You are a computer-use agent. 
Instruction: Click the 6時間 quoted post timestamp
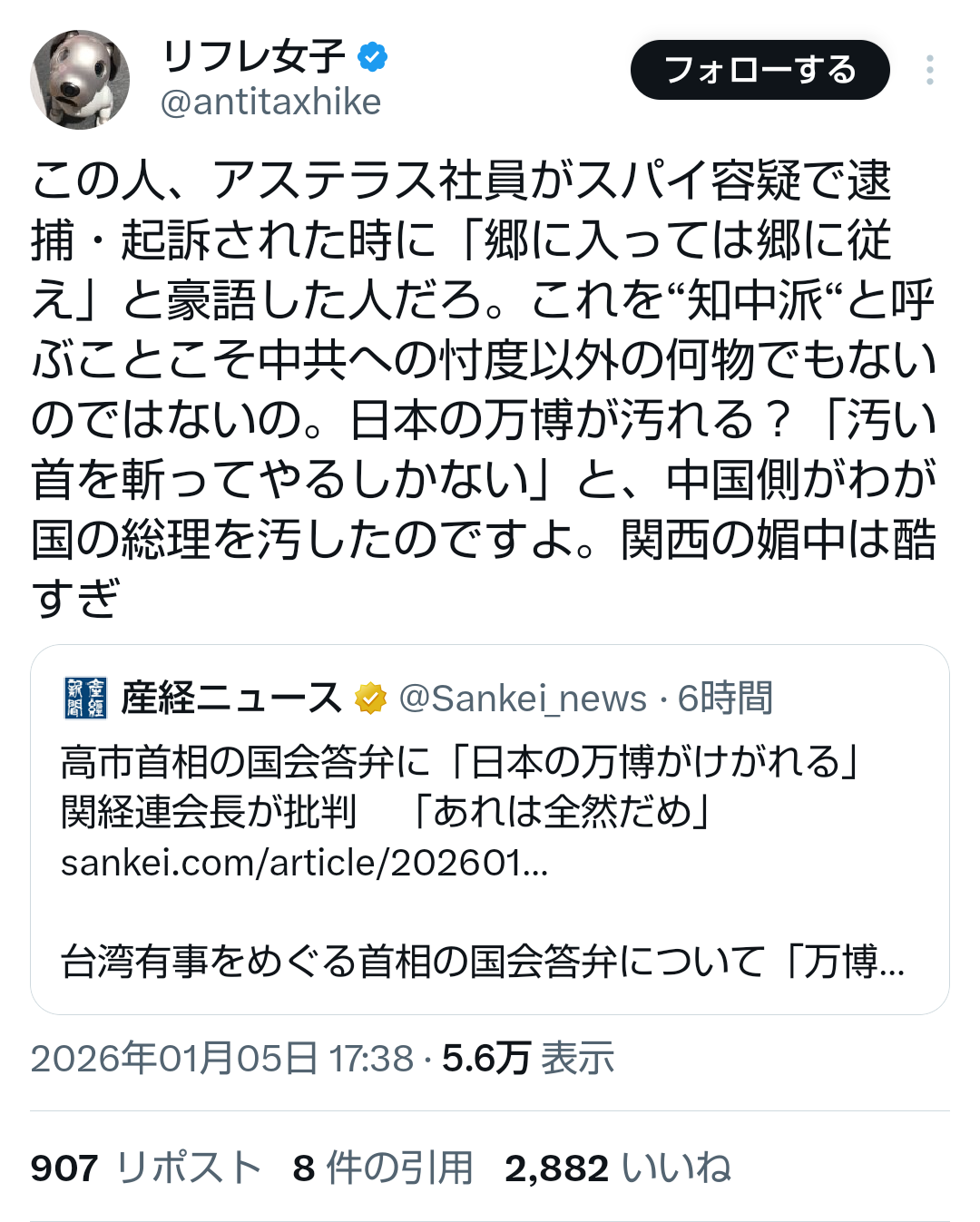pos(725,699)
